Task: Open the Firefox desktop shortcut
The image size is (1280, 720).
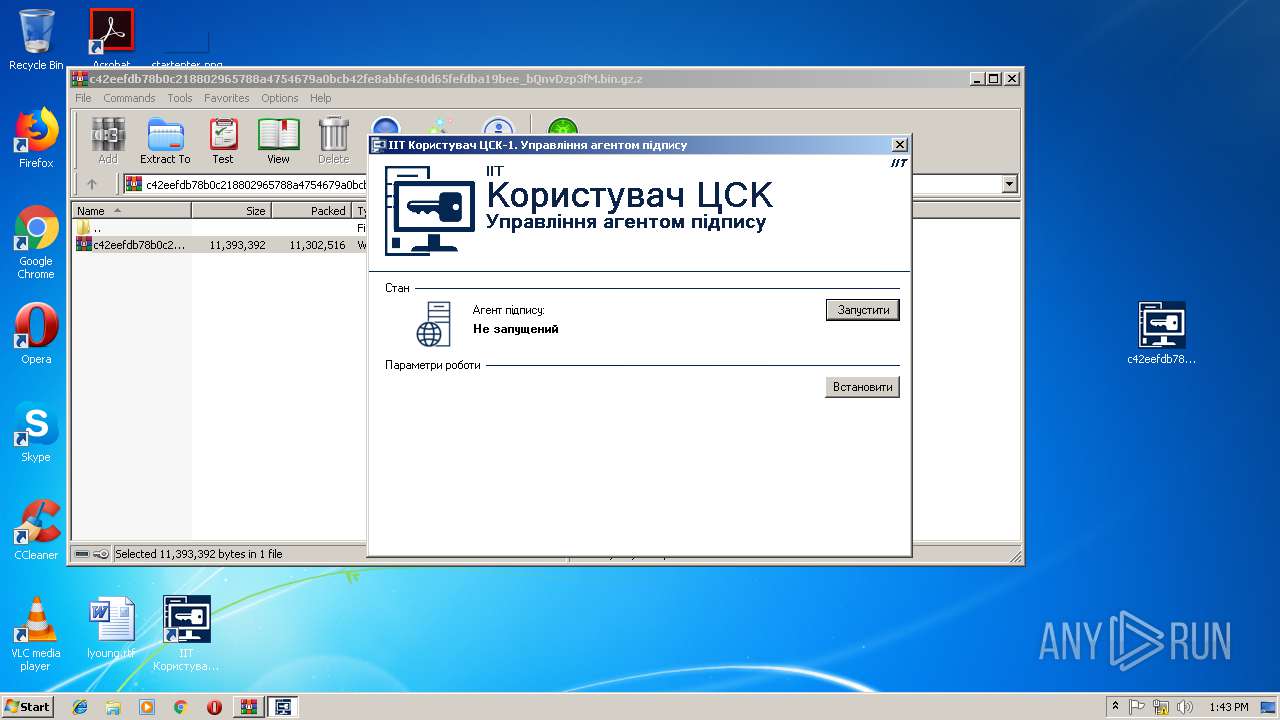Action: click(36, 138)
